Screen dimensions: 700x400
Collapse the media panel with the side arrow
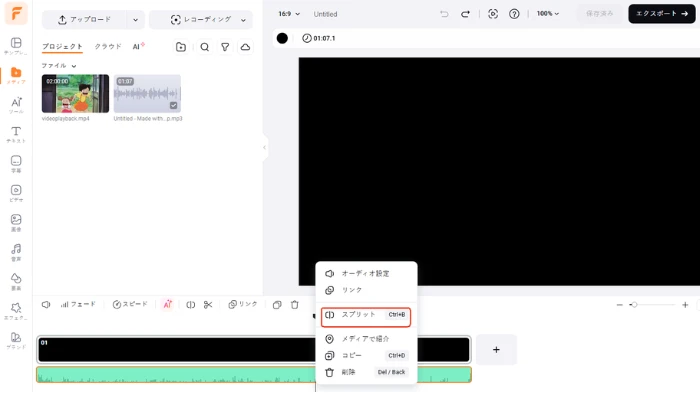coord(264,147)
